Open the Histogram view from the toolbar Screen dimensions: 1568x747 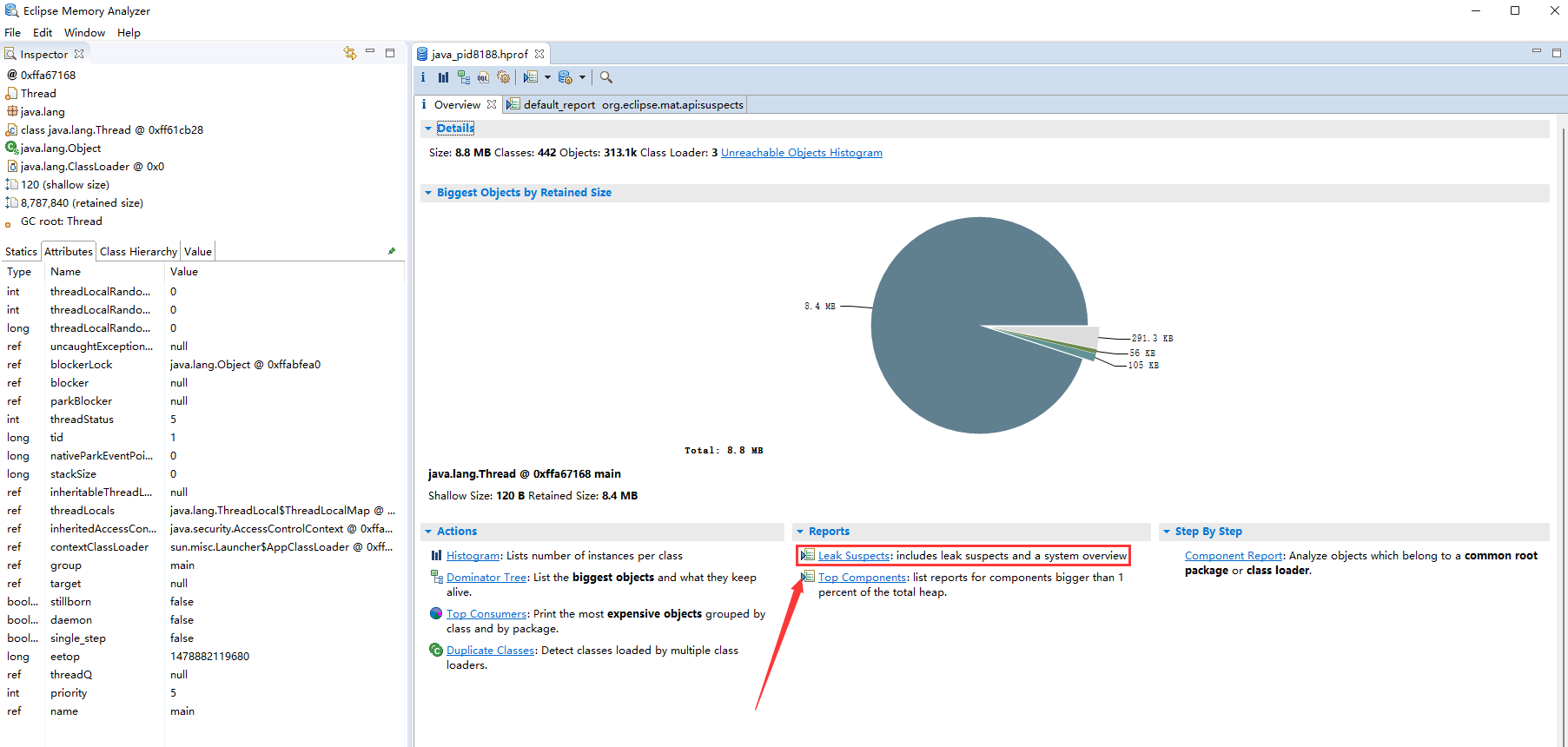[443, 77]
